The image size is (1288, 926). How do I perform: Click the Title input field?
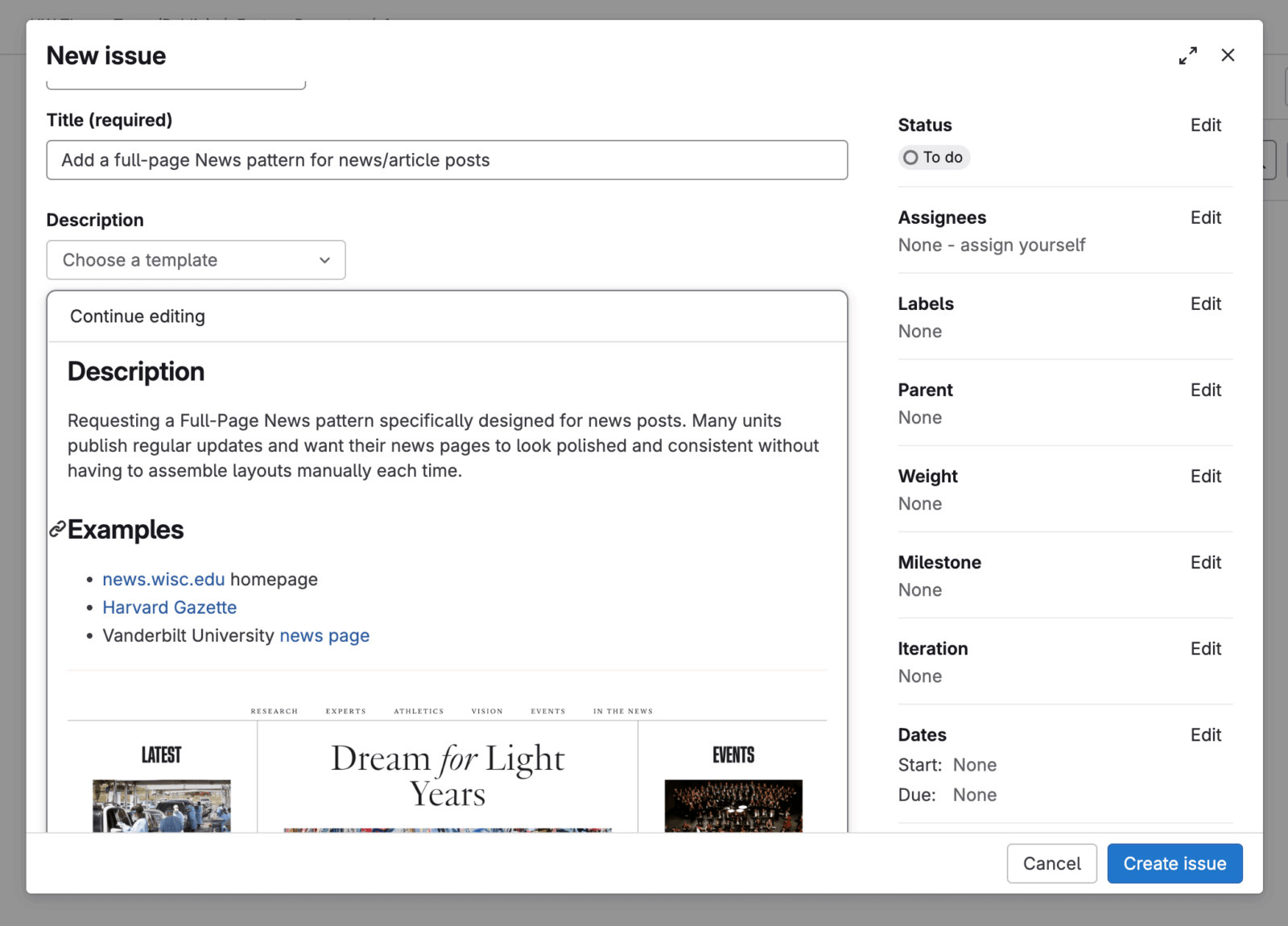coord(447,159)
